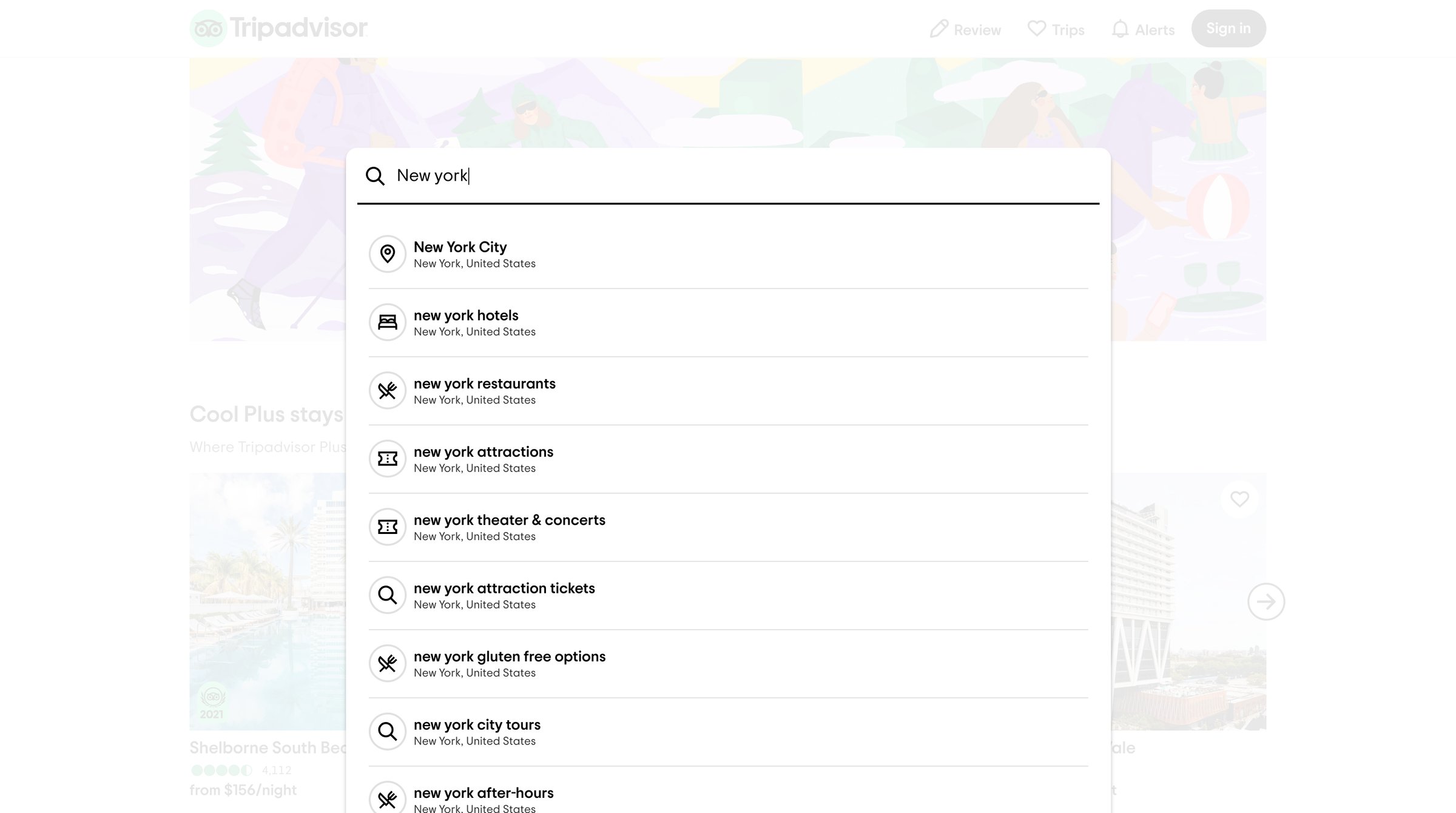Click the Sign in button
Image resolution: width=1456 pixels, height=813 pixels.
1228,29
